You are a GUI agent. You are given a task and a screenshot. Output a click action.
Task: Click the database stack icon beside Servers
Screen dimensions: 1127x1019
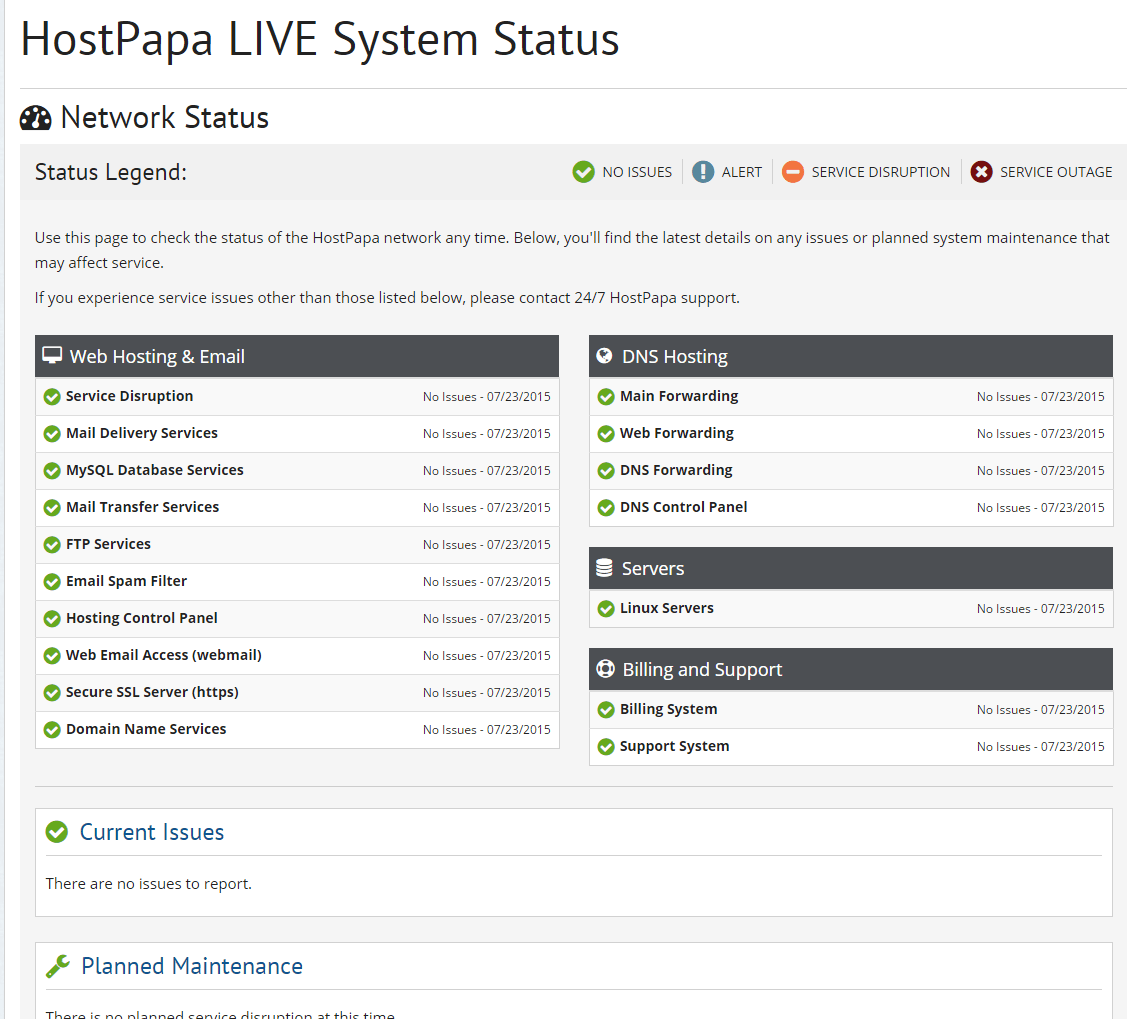pos(604,568)
